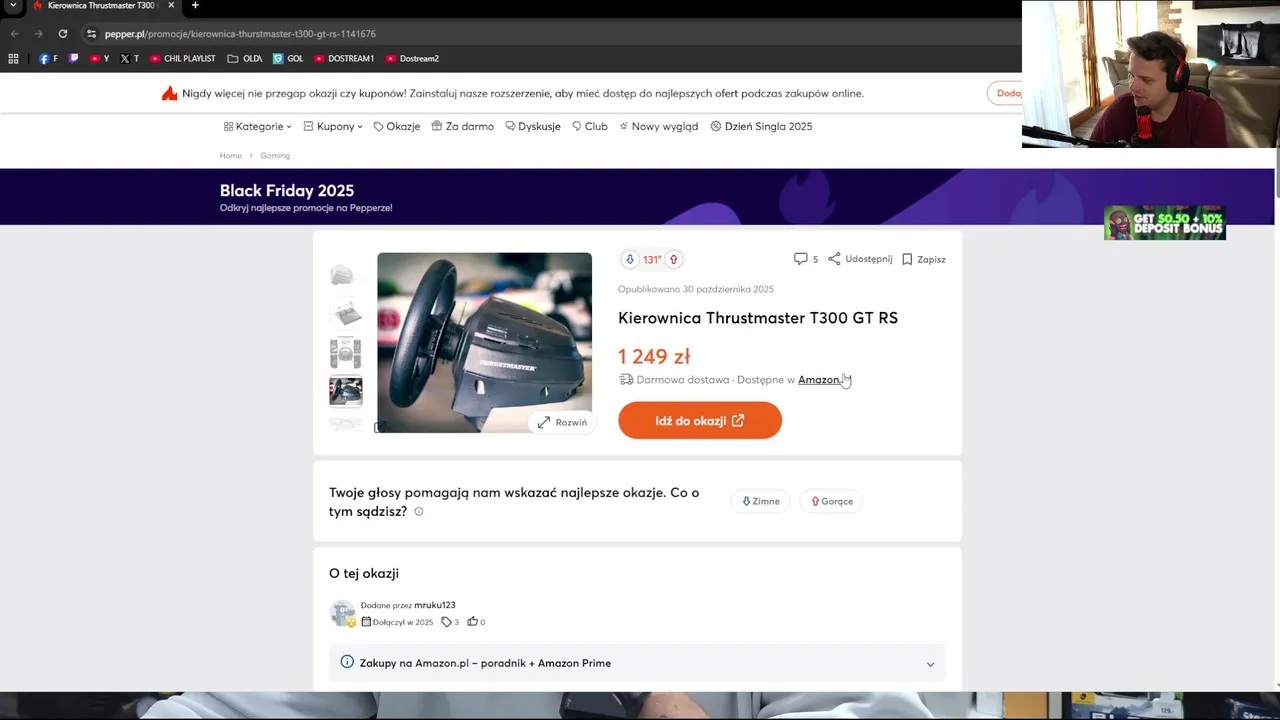Reload the page with the refresh icon
1280x720 pixels.
[x=62, y=33]
